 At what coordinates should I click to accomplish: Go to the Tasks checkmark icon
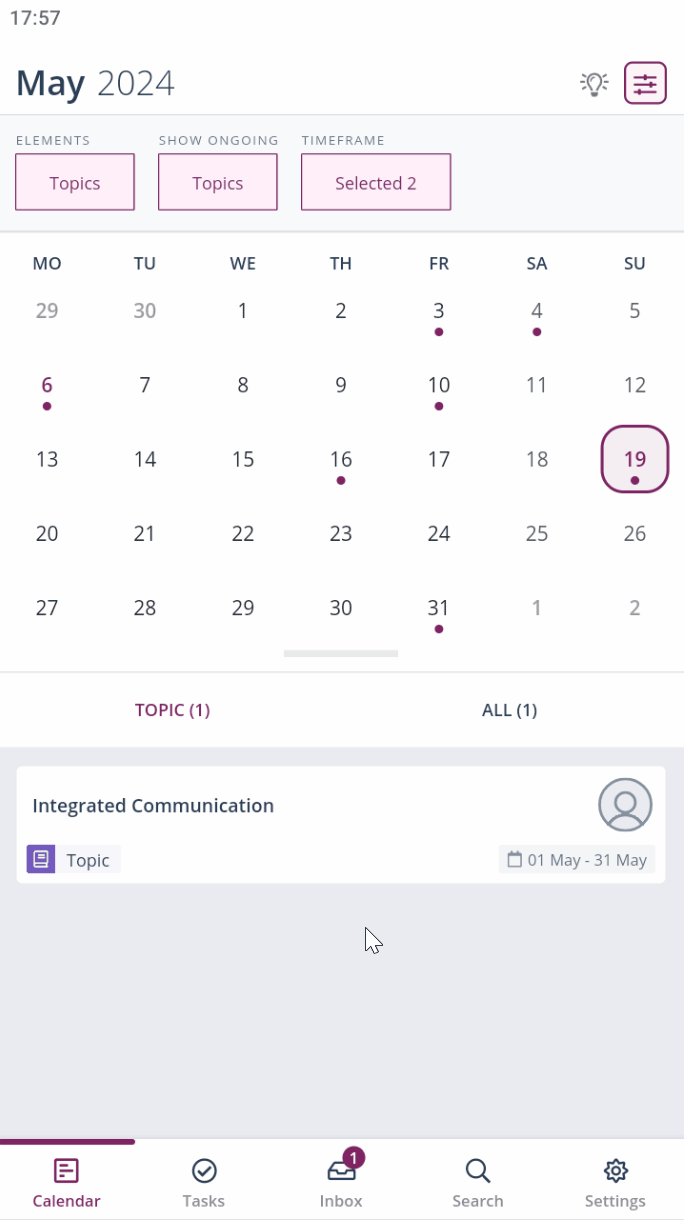204,1171
